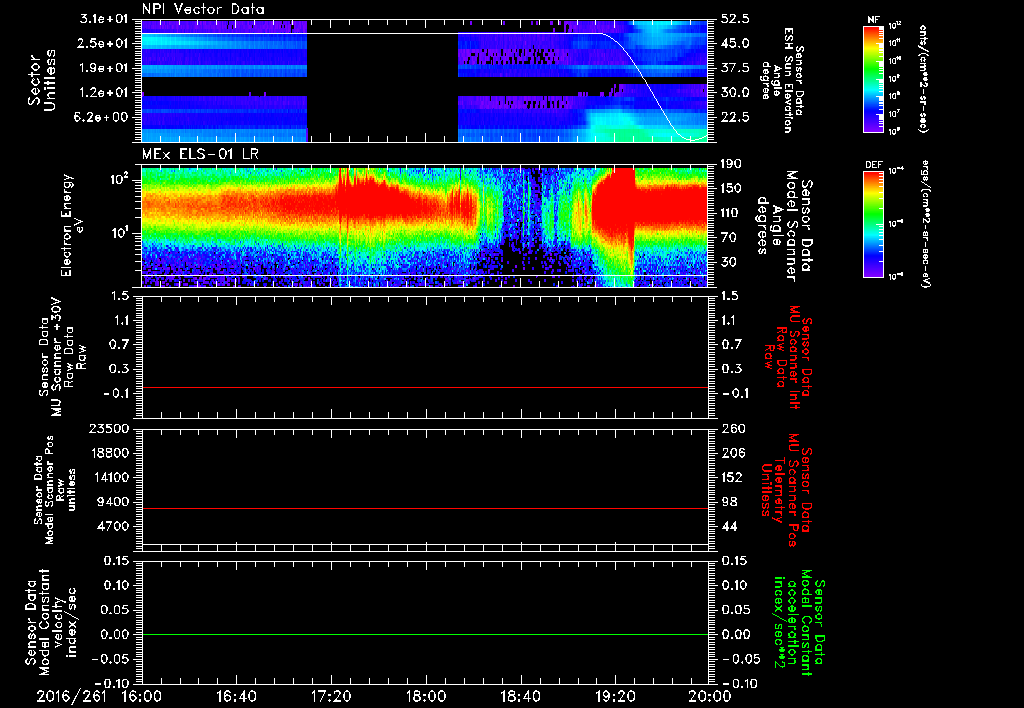Click the 18:40 time tick label
Viewport: 1024px width, 708px height.
(520, 696)
